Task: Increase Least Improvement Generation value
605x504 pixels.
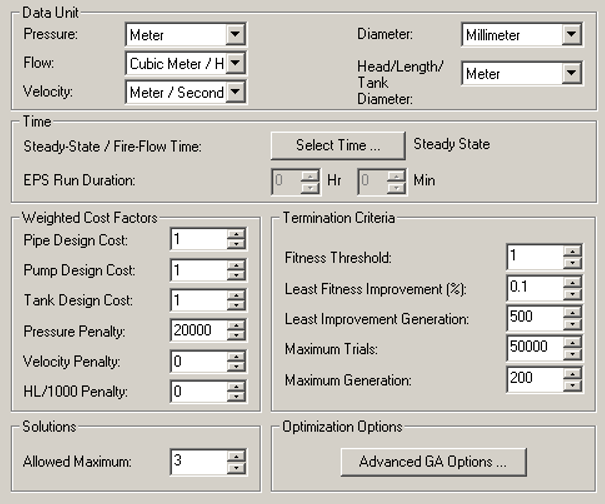Action: (572, 313)
